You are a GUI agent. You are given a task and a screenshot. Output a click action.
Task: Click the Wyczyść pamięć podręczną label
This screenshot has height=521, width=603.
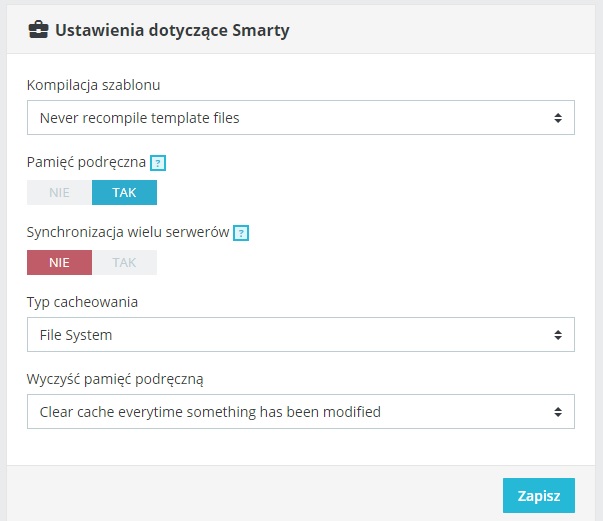click(x=115, y=380)
